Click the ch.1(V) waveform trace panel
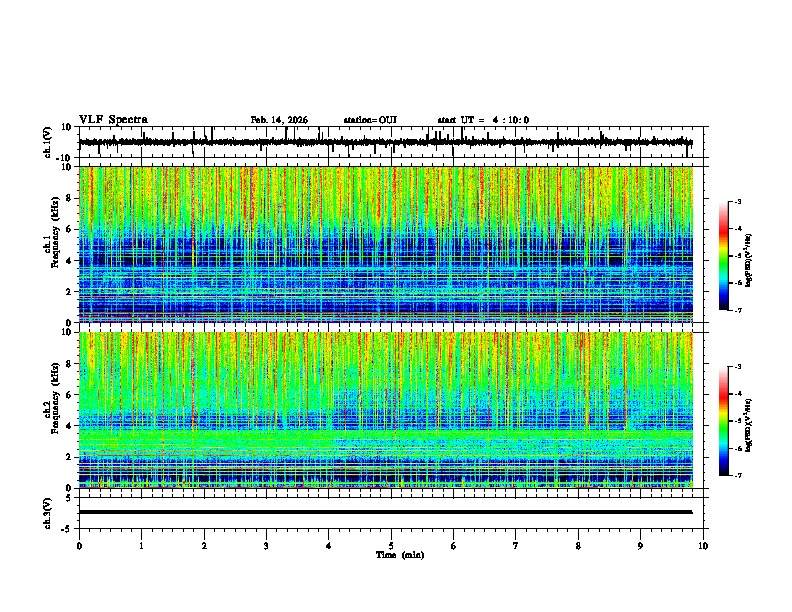792x612 pixels. (391, 142)
